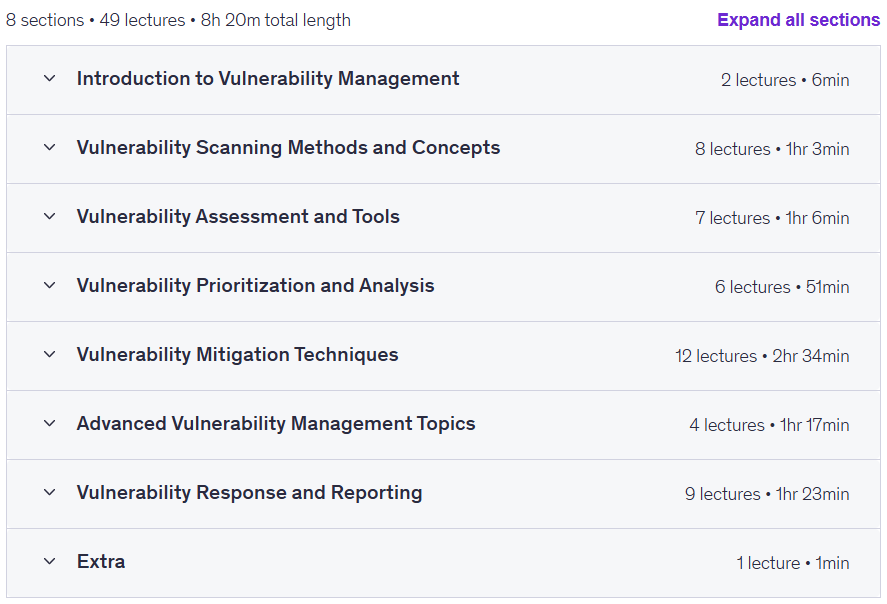This screenshot has width=887, height=604.
Task: Click '6 lectures • 51min' text
Action: tap(782, 287)
